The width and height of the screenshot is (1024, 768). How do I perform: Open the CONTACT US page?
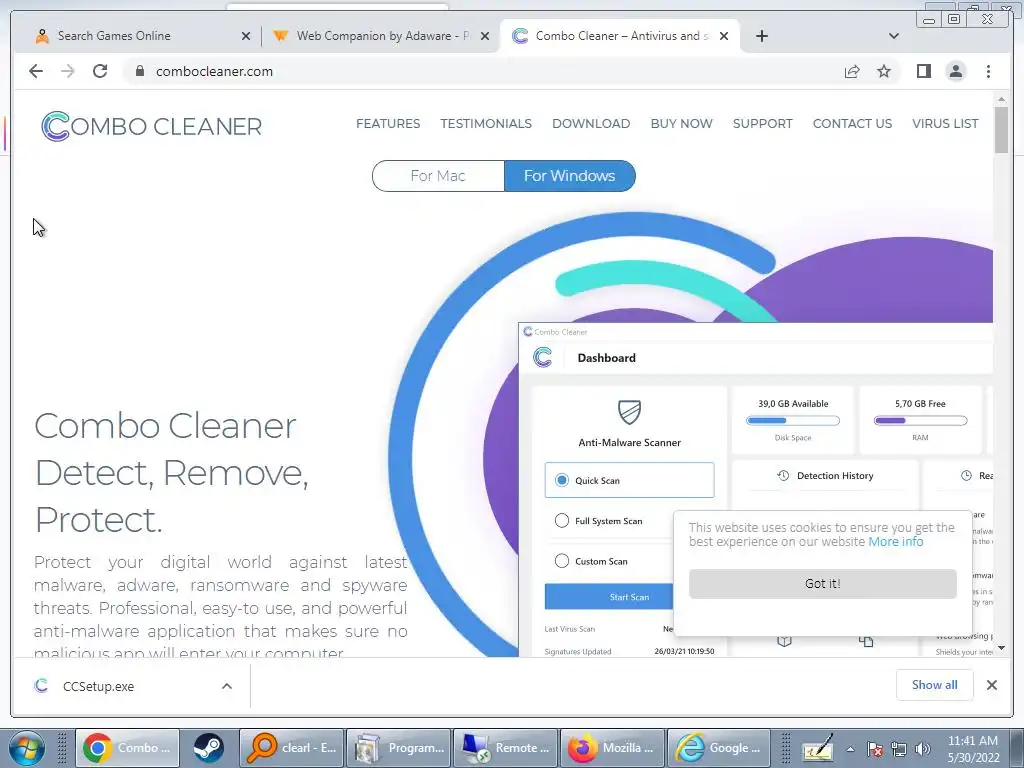tap(852, 123)
